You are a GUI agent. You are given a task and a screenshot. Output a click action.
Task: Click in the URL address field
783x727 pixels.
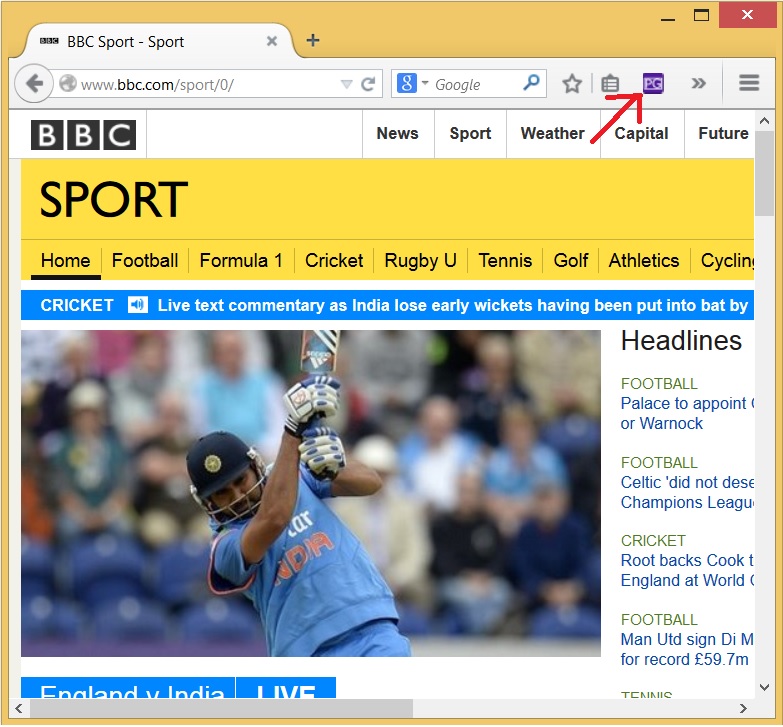tap(209, 84)
